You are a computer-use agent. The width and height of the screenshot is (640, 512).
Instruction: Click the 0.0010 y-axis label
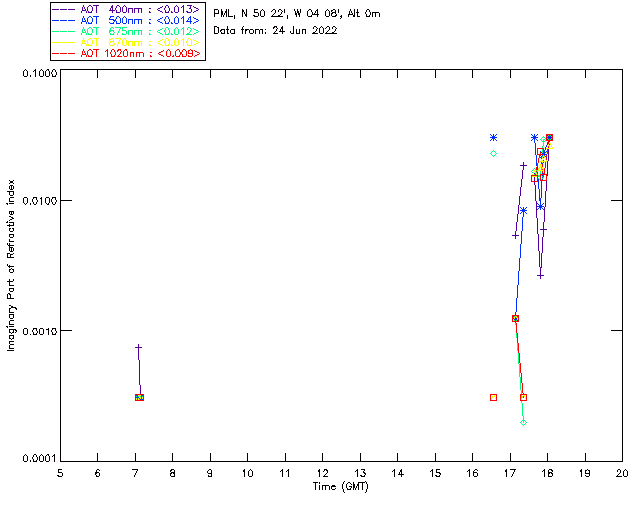[39, 331]
